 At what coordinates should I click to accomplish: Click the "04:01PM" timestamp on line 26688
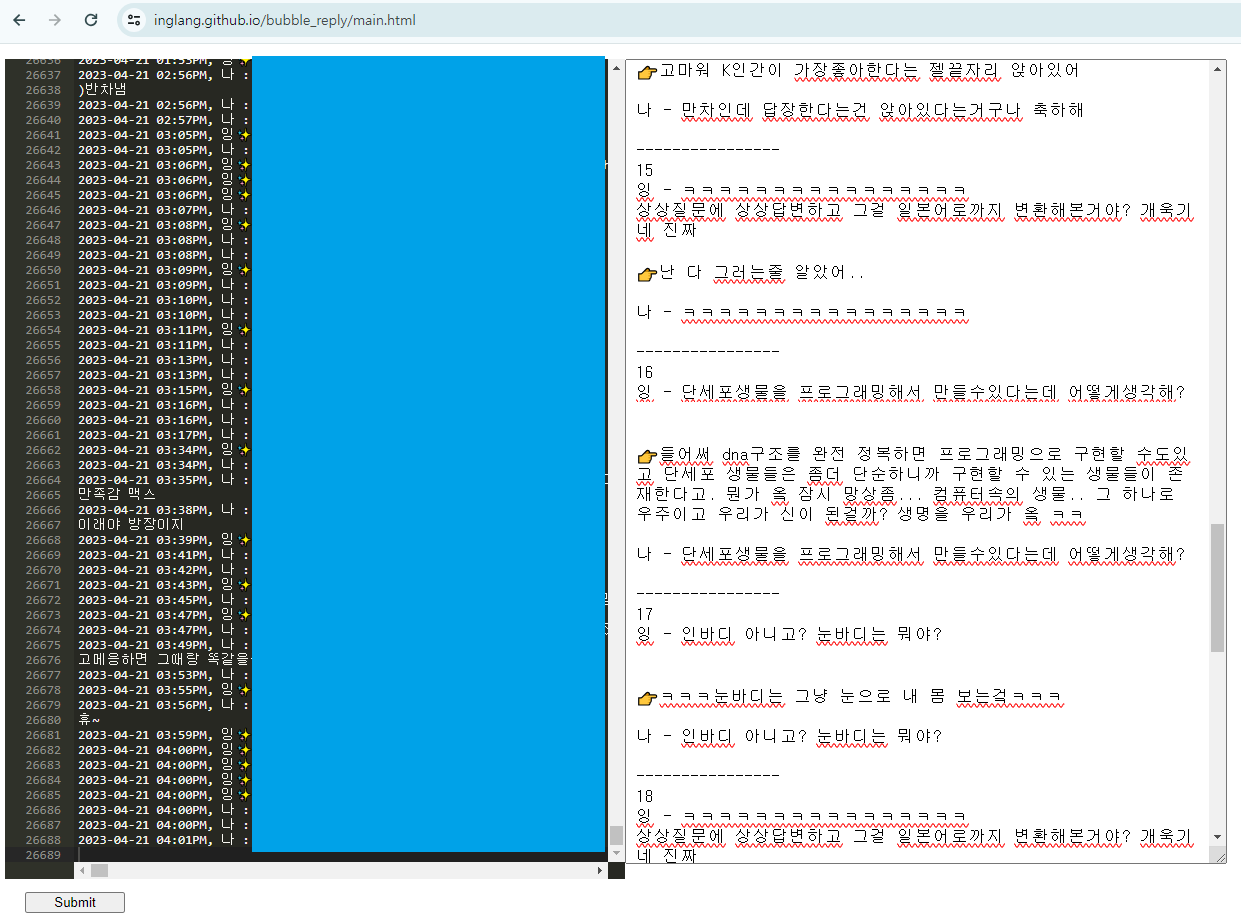click(182, 840)
